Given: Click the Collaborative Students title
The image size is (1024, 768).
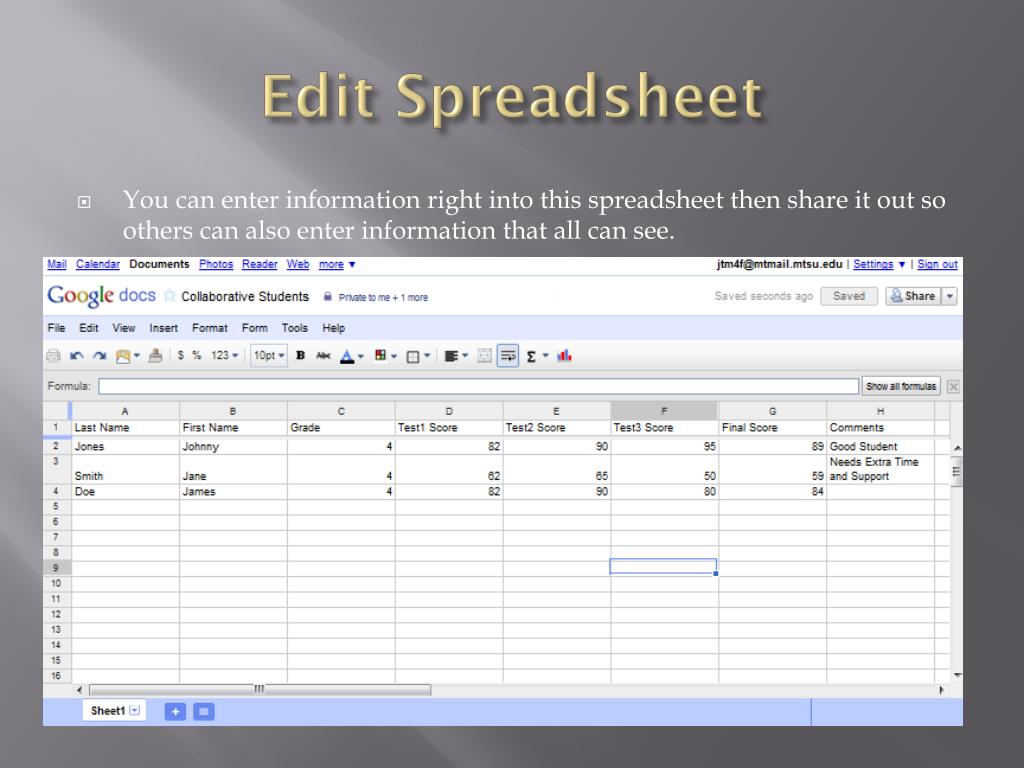Looking at the screenshot, I should tap(245, 296).
